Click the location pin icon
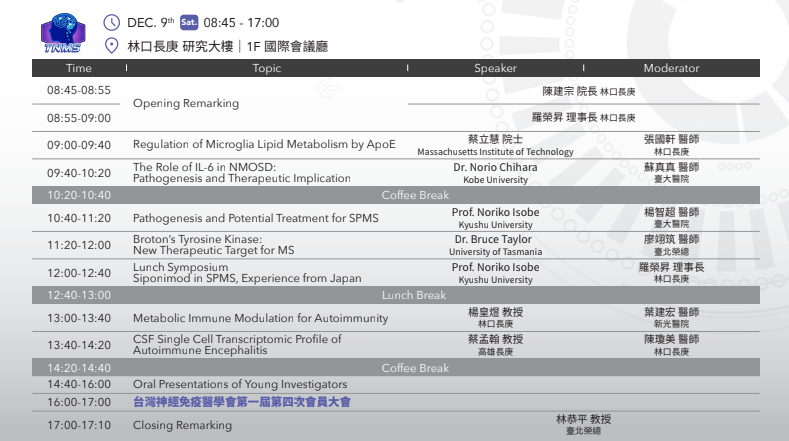789x441 pixels. 111,46
